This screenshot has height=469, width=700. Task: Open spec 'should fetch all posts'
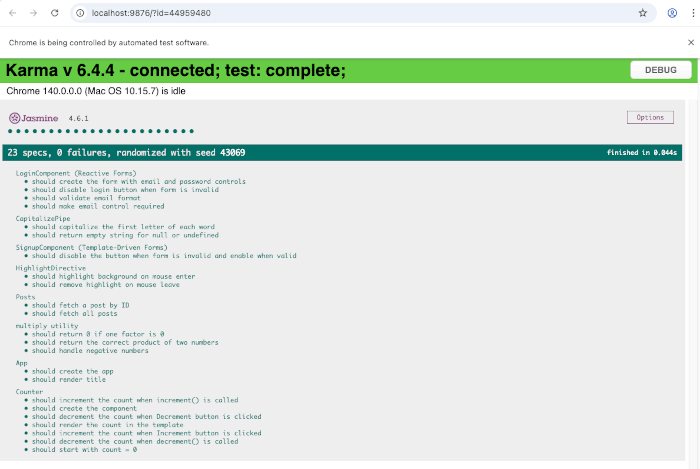coord(75,314)
